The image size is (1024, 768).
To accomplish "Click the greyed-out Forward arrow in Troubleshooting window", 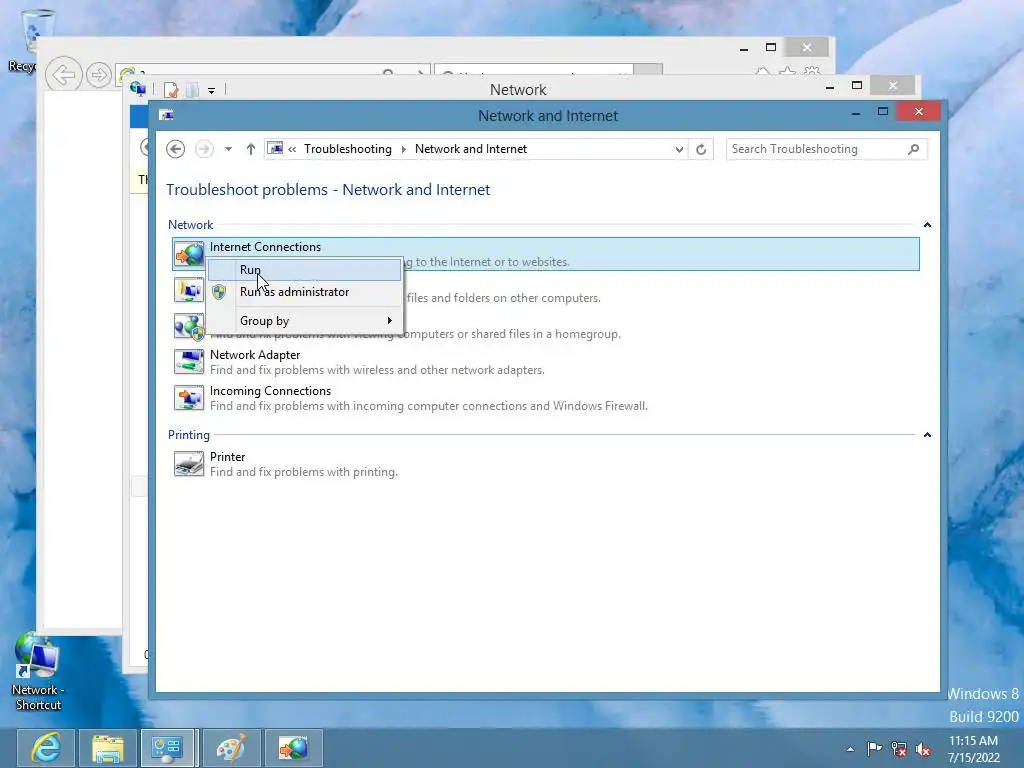I will tap(204, 149).
